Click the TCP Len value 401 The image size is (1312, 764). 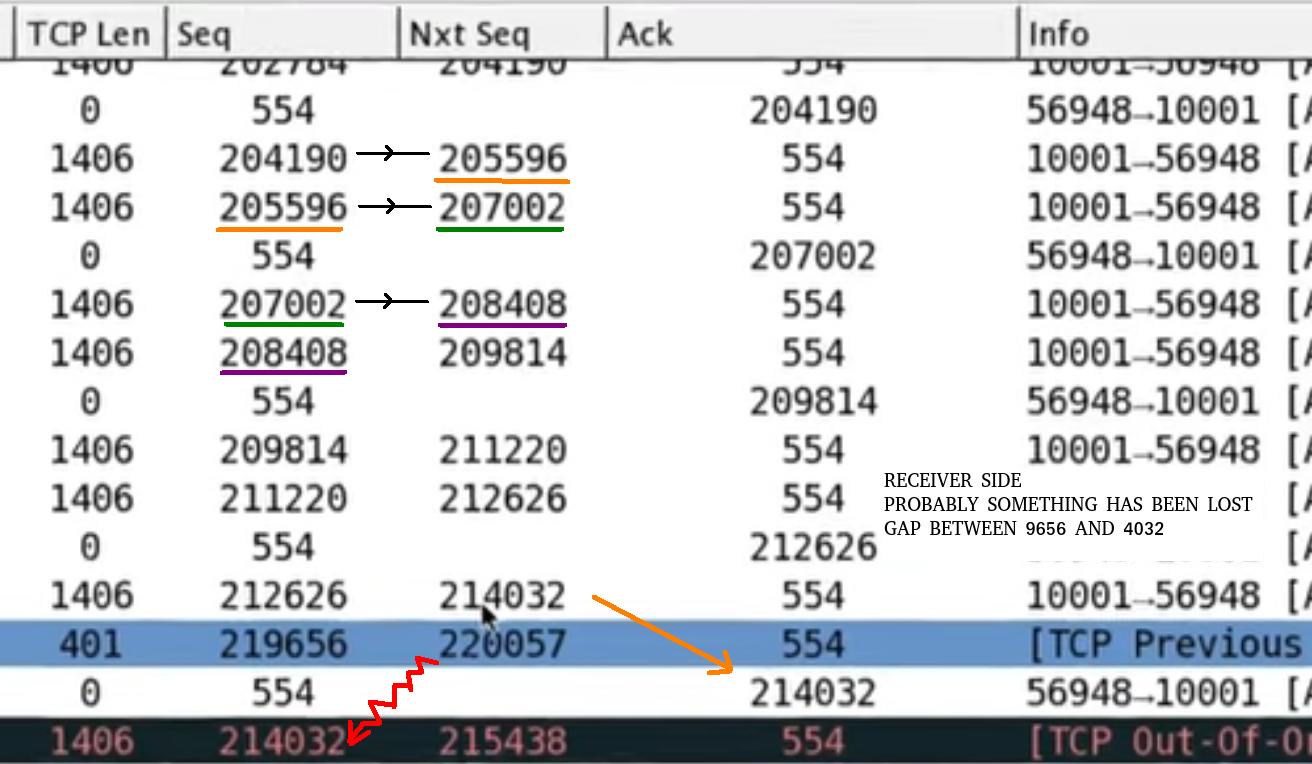click(x=90, y=644)
